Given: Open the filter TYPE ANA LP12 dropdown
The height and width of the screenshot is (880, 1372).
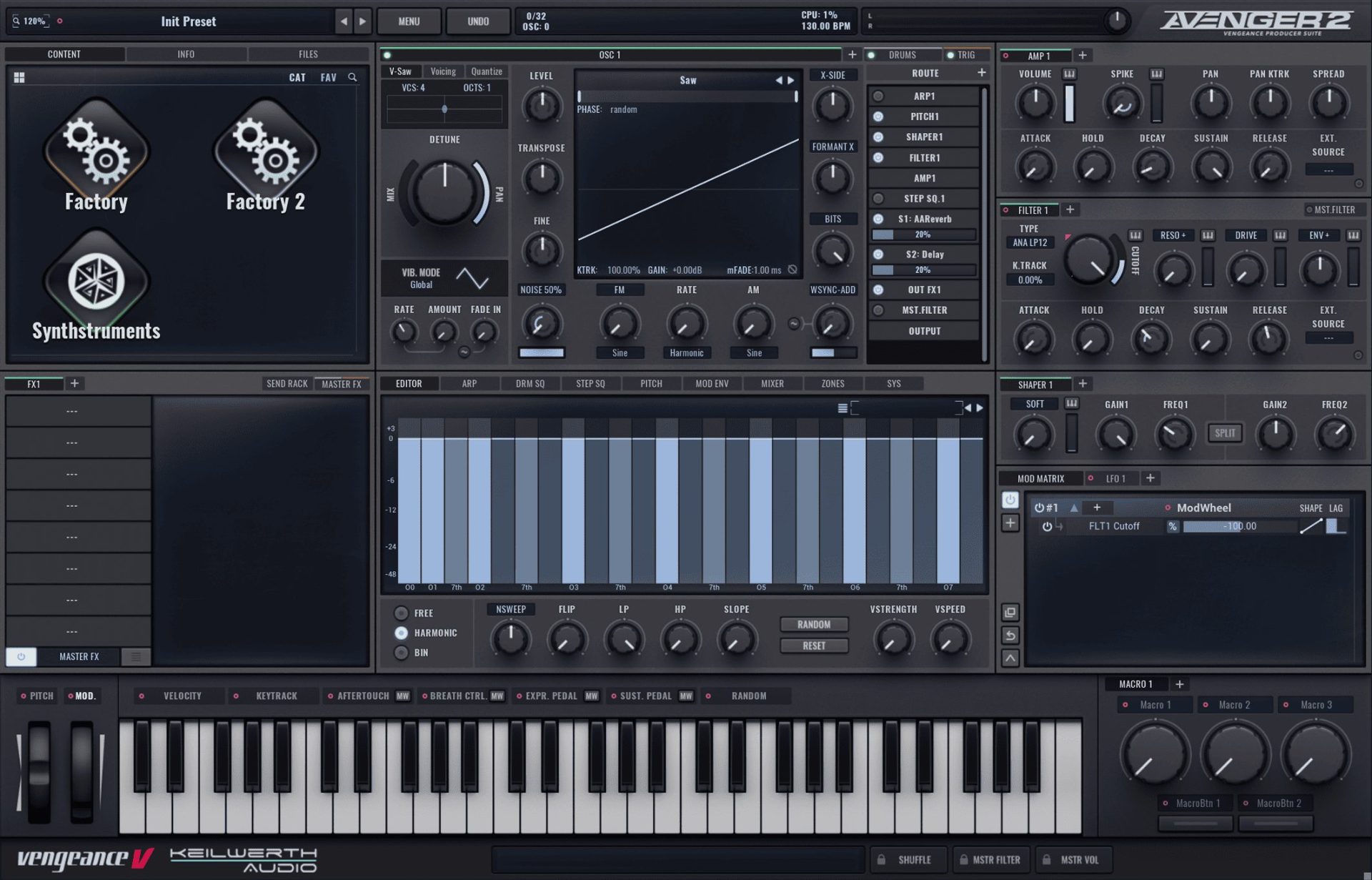Looking at the screenshot, I should coord(1029,242).
